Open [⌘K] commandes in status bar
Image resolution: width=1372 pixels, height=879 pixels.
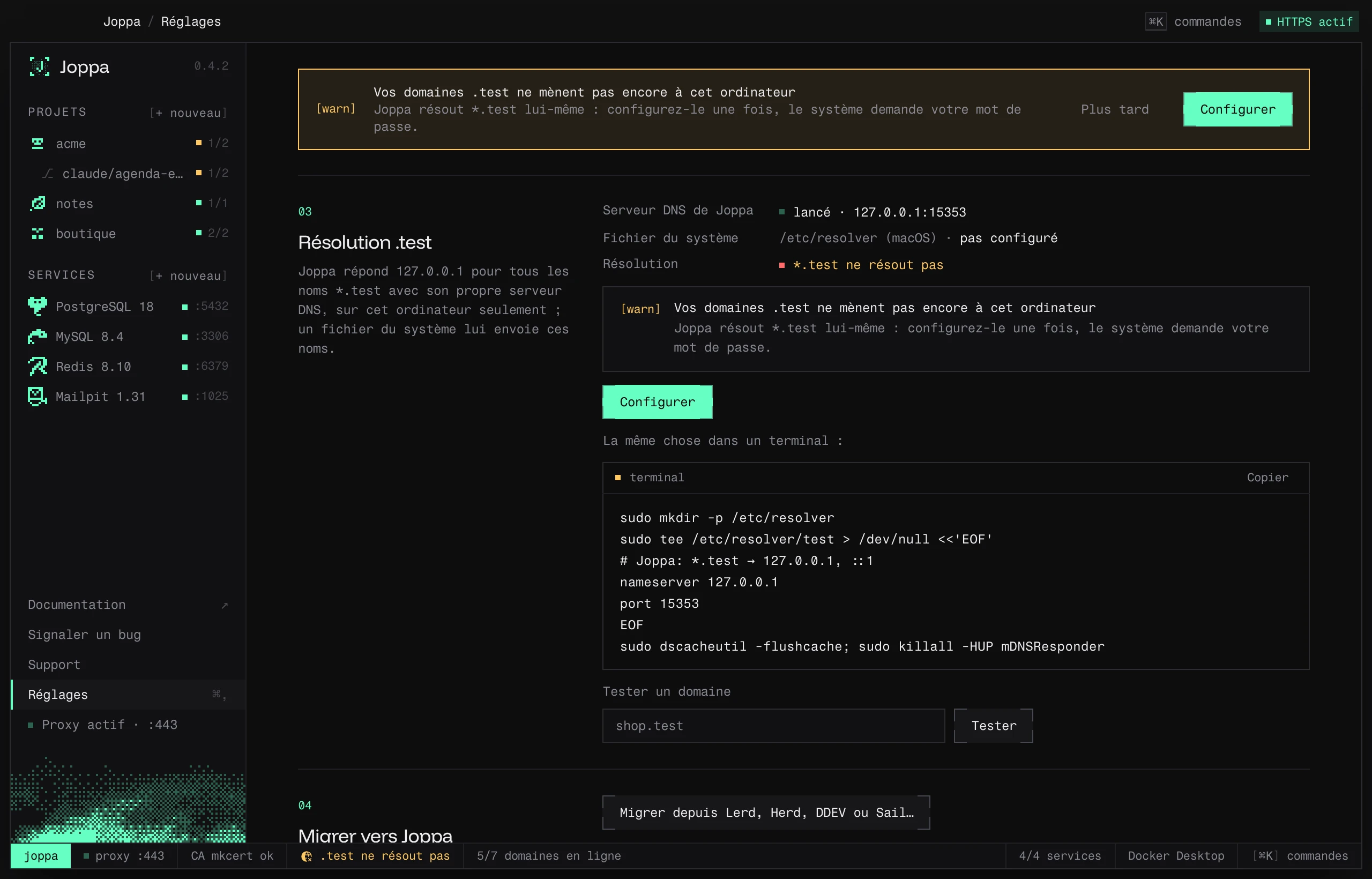[1300, 855]
